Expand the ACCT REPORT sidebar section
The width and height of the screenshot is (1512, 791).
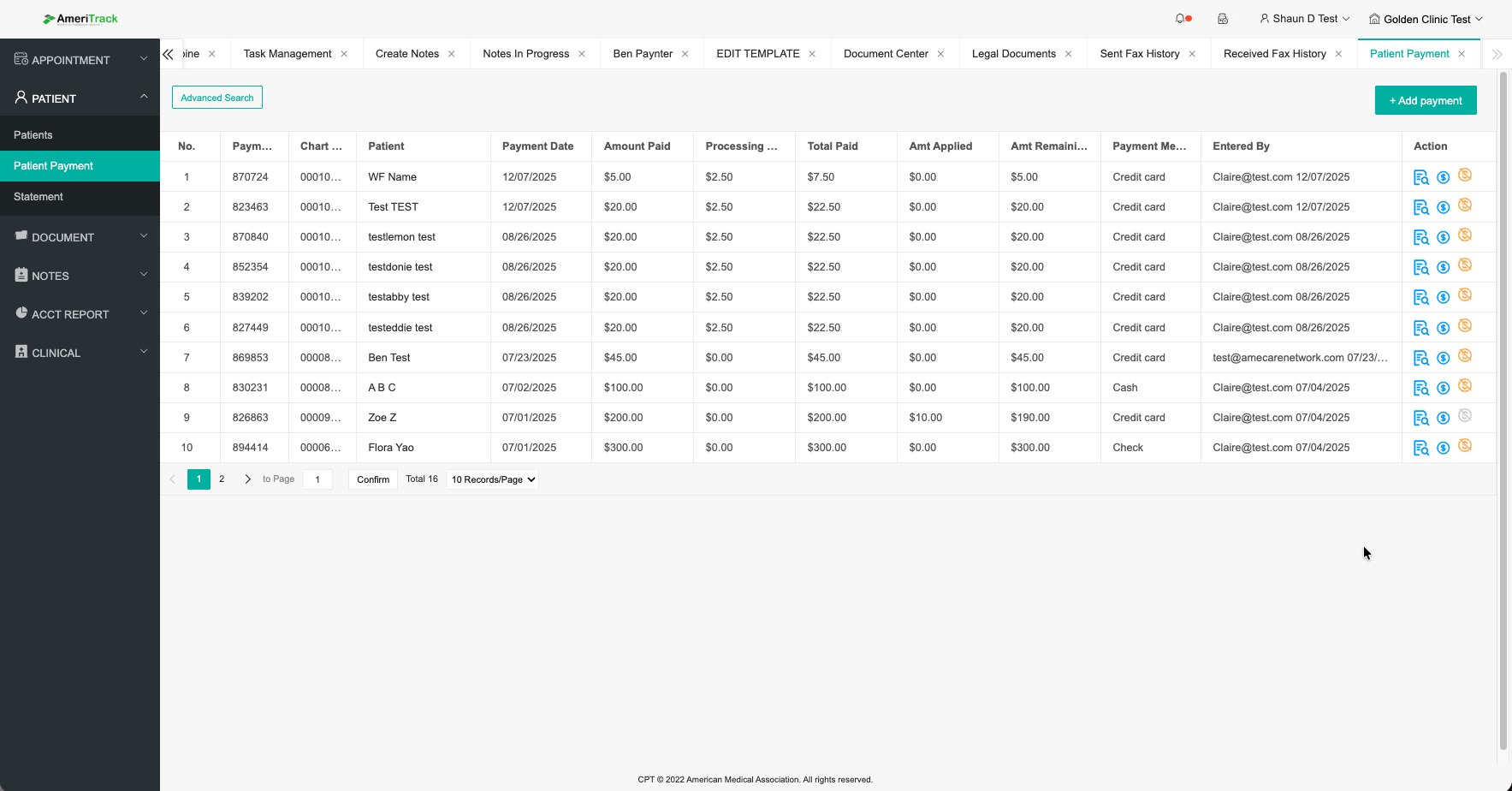80,314
